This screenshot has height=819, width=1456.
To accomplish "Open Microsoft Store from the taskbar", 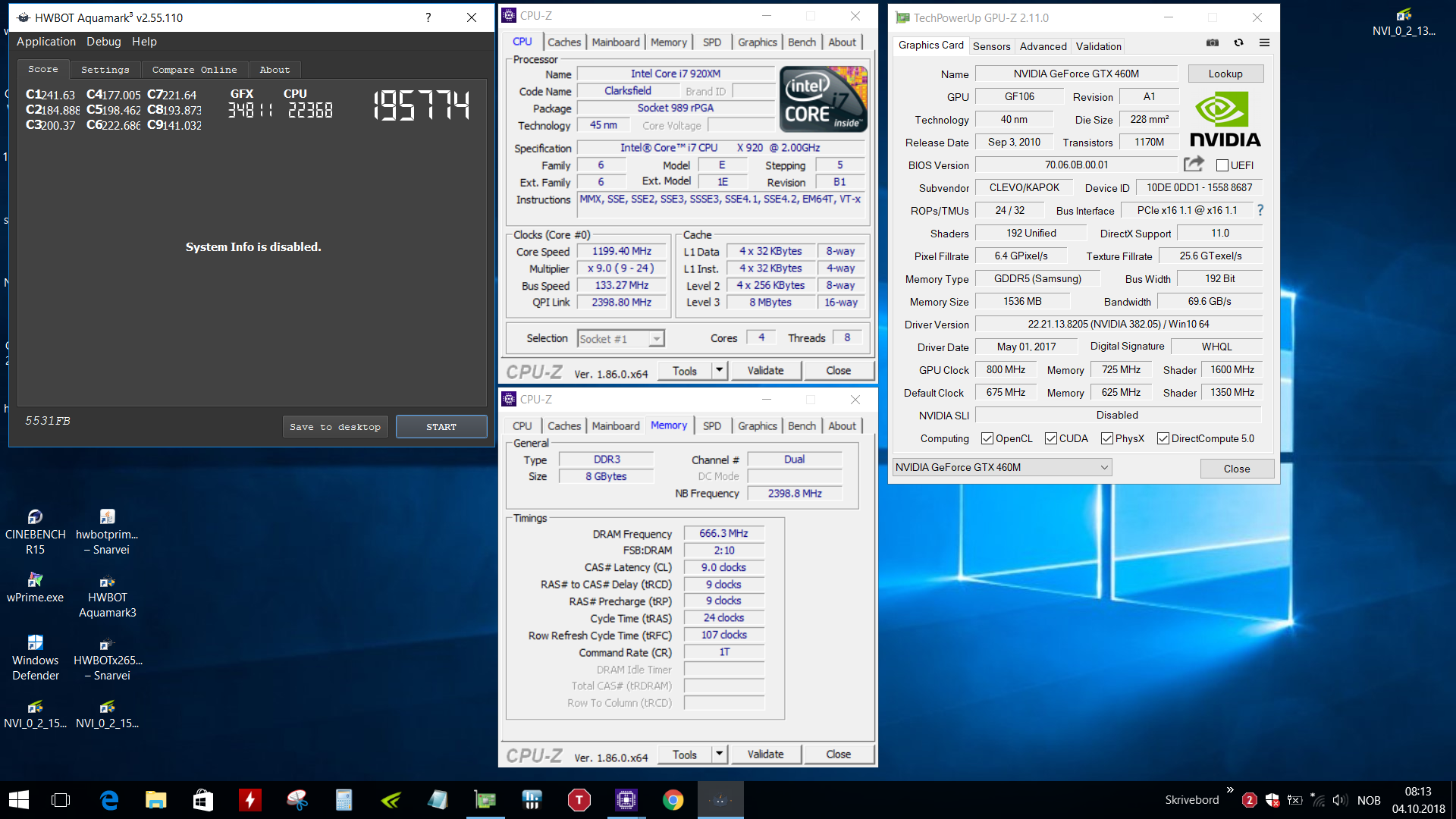I will pos(202,800).
